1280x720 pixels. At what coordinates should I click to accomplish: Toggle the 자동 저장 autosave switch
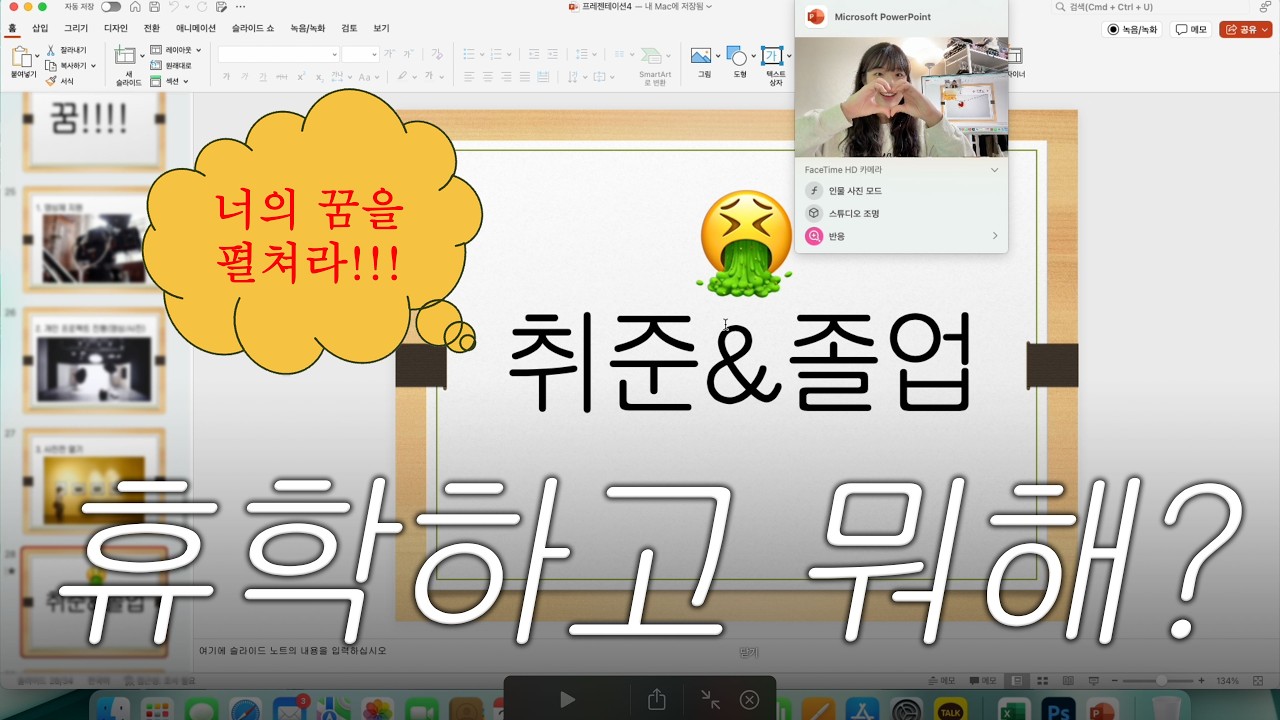pyautogui.click(x=111, y=7)
